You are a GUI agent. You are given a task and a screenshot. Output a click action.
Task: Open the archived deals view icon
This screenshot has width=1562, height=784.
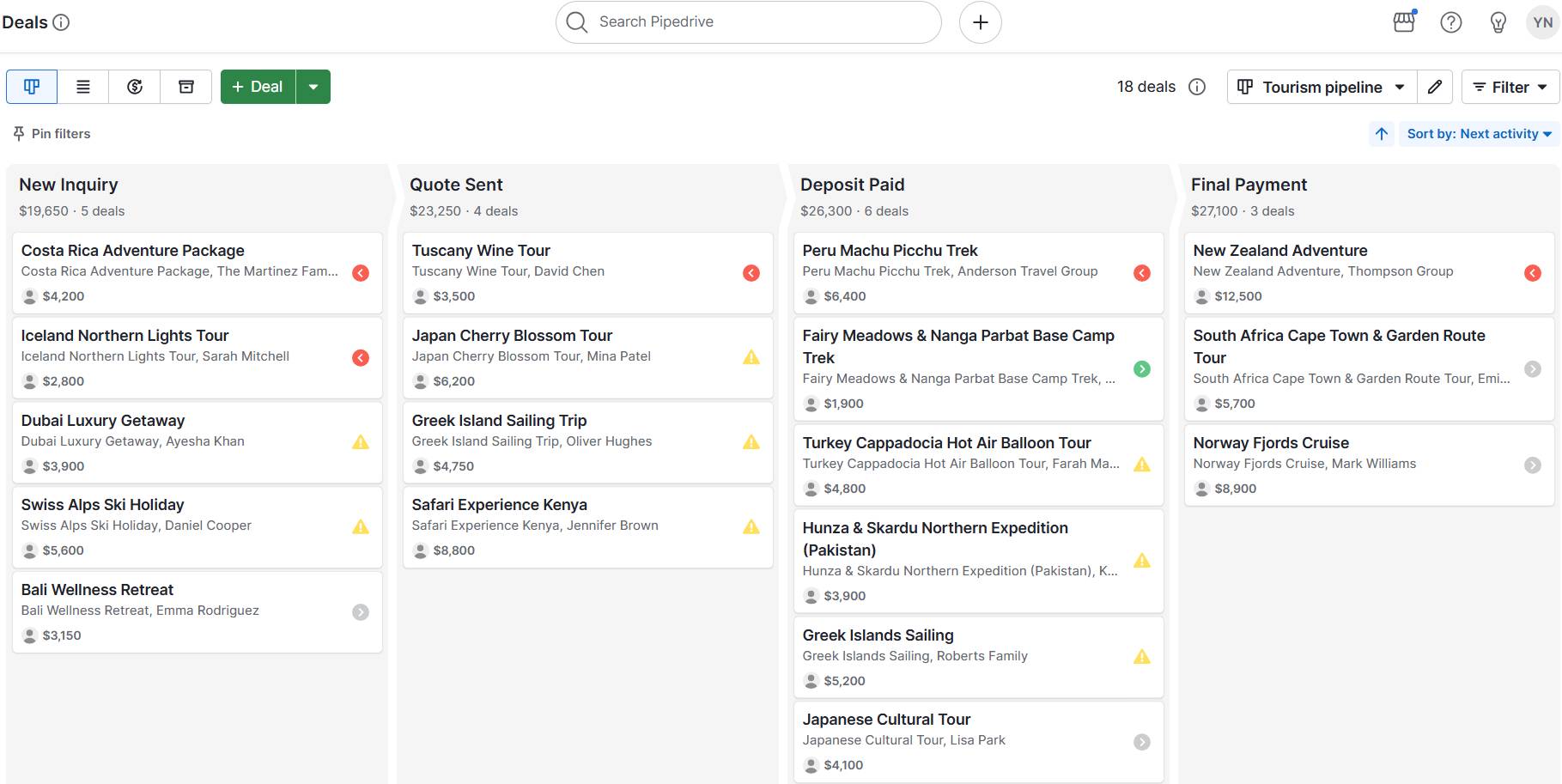(x=185, y=86)
